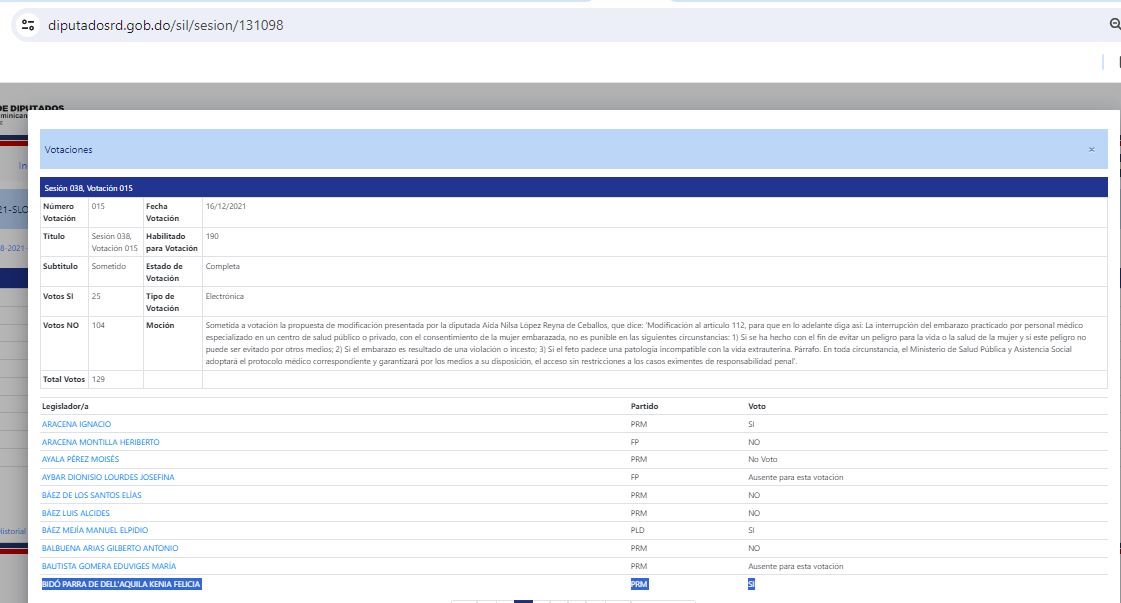Open legislator ARACENA IGNACIO profile
Screen dimensions: 1121x603
pos(76,425)
